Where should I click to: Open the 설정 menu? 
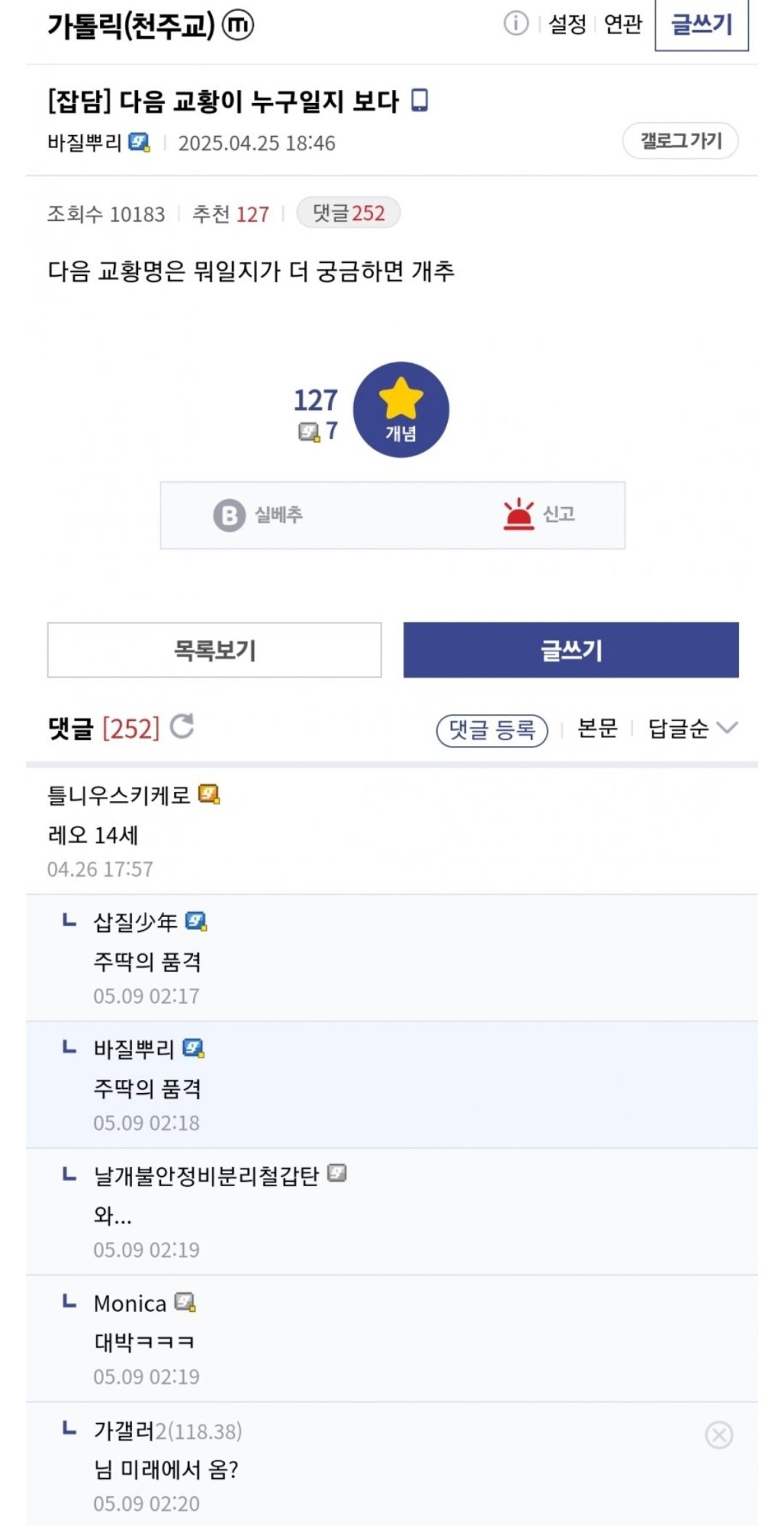pos(567,24)
